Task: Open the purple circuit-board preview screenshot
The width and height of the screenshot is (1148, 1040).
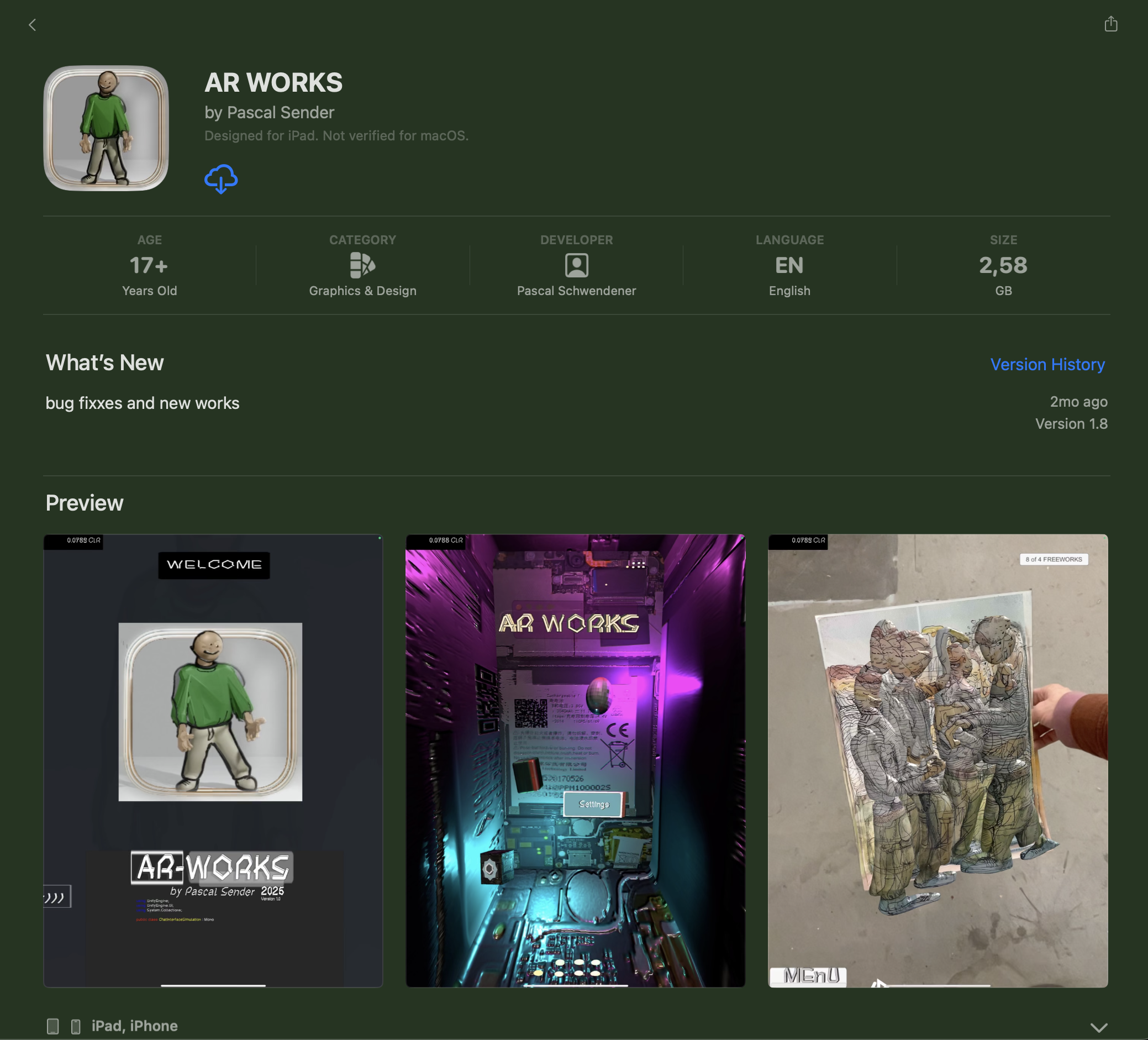Action: coord(575,760)
